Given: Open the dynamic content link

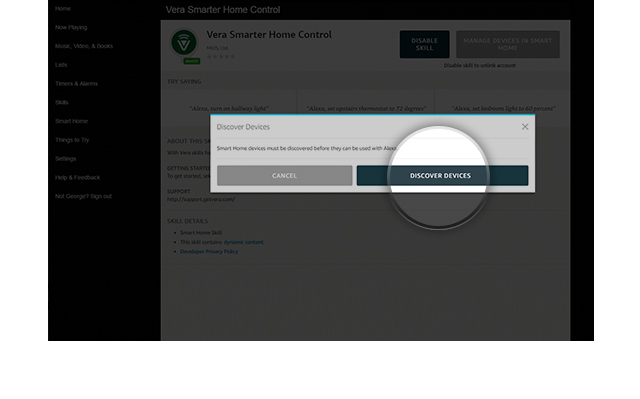Looking at the screenshot, I should (243, 242).
